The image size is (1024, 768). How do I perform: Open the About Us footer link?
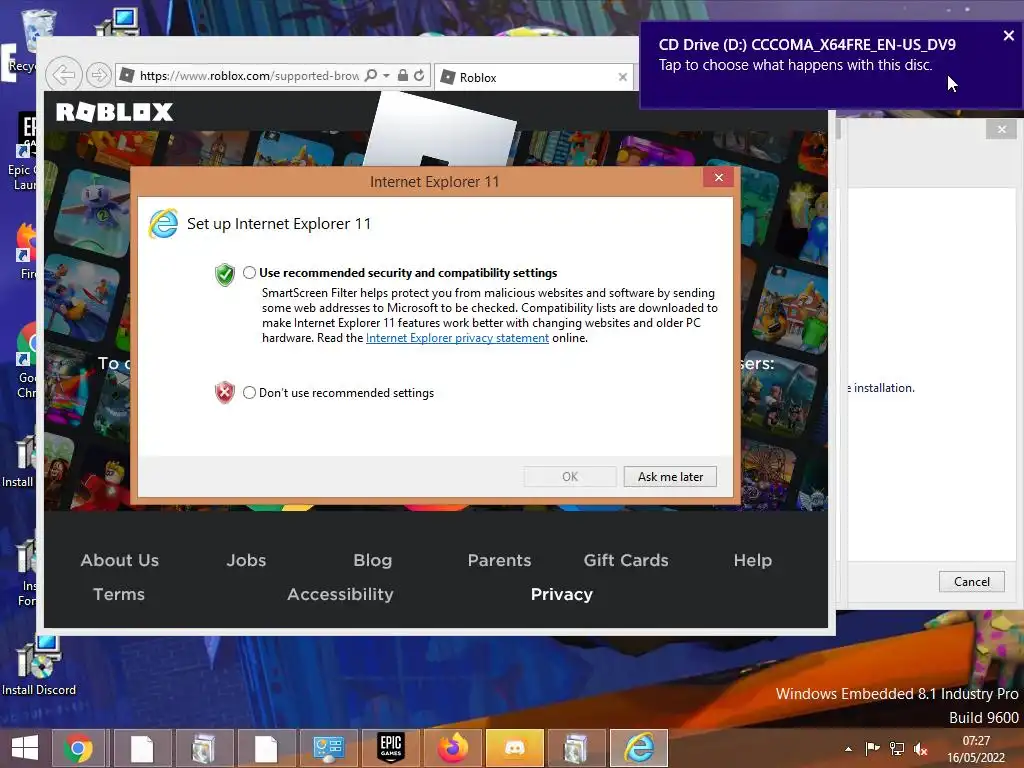pyautogui.click(x=120, y=560)
